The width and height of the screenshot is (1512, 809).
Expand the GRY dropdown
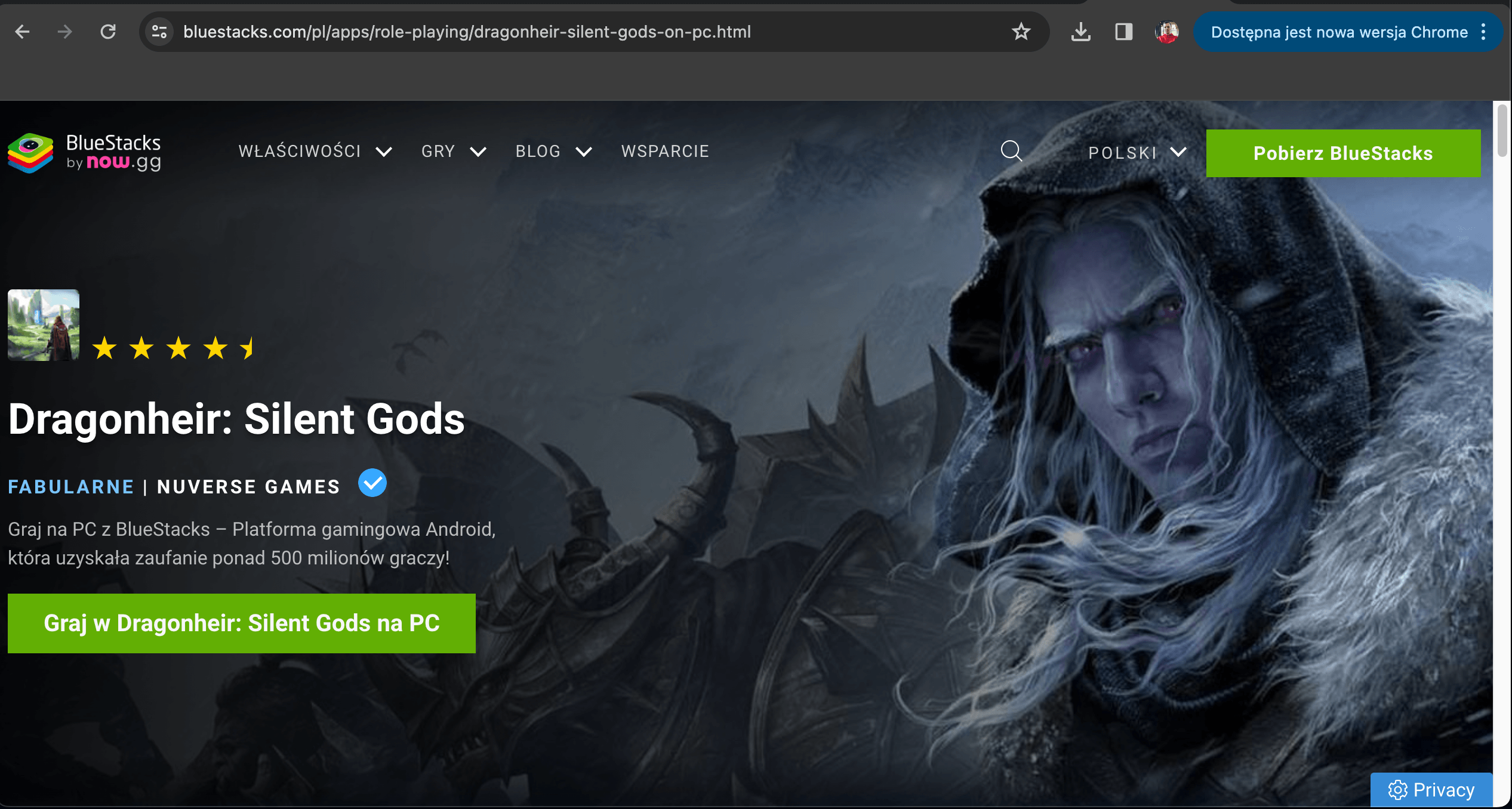454,152
